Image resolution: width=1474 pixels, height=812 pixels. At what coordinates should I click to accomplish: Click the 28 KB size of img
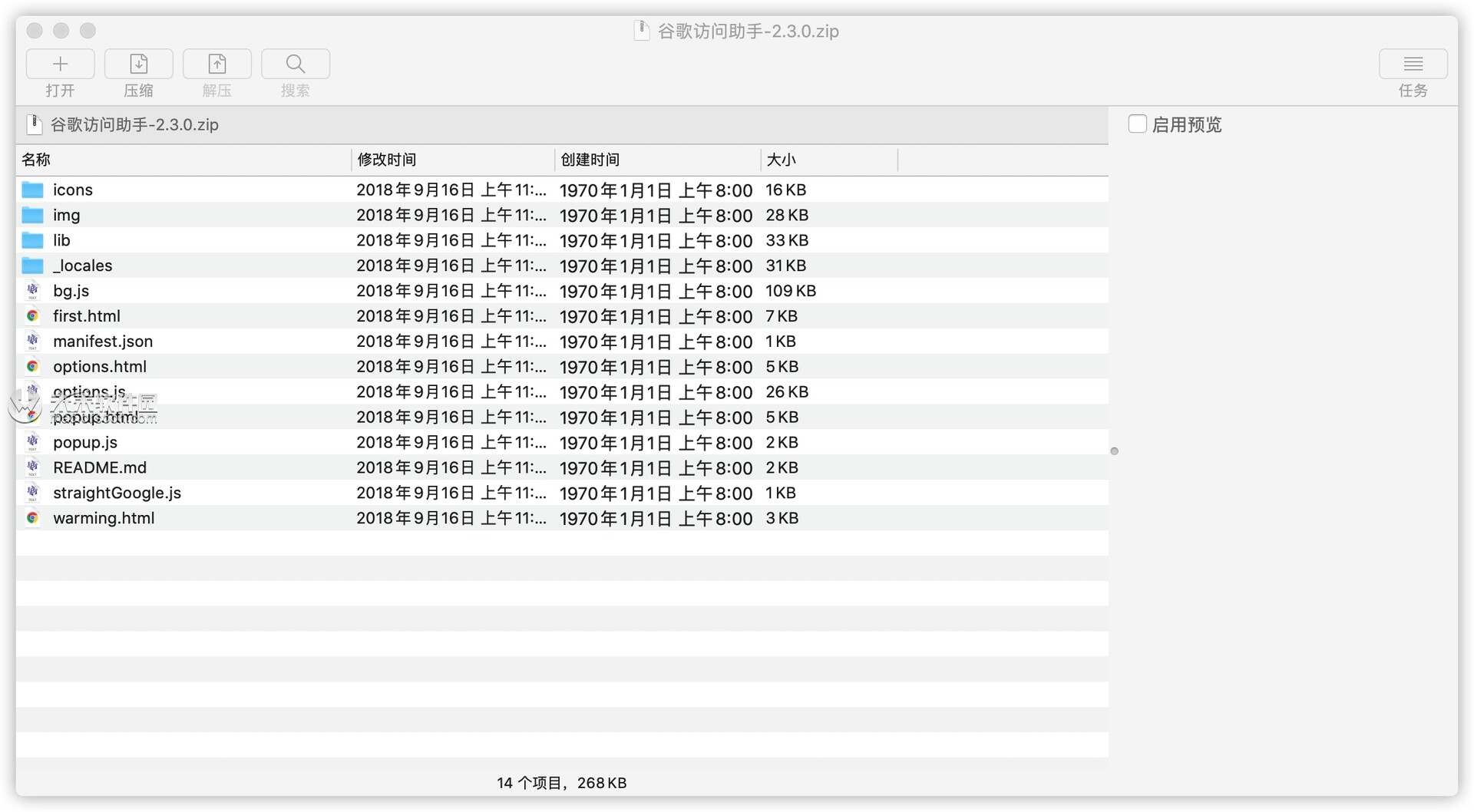[787, 215]
